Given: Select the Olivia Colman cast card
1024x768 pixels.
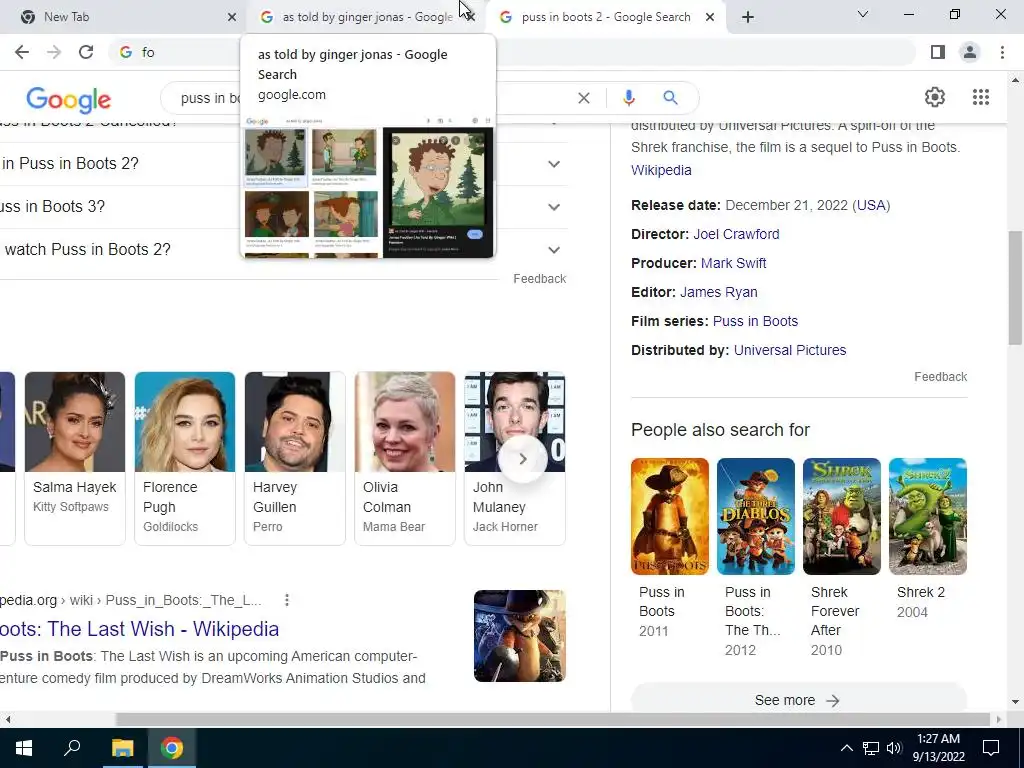Looking at the screenshot, I should click(405, 458).
